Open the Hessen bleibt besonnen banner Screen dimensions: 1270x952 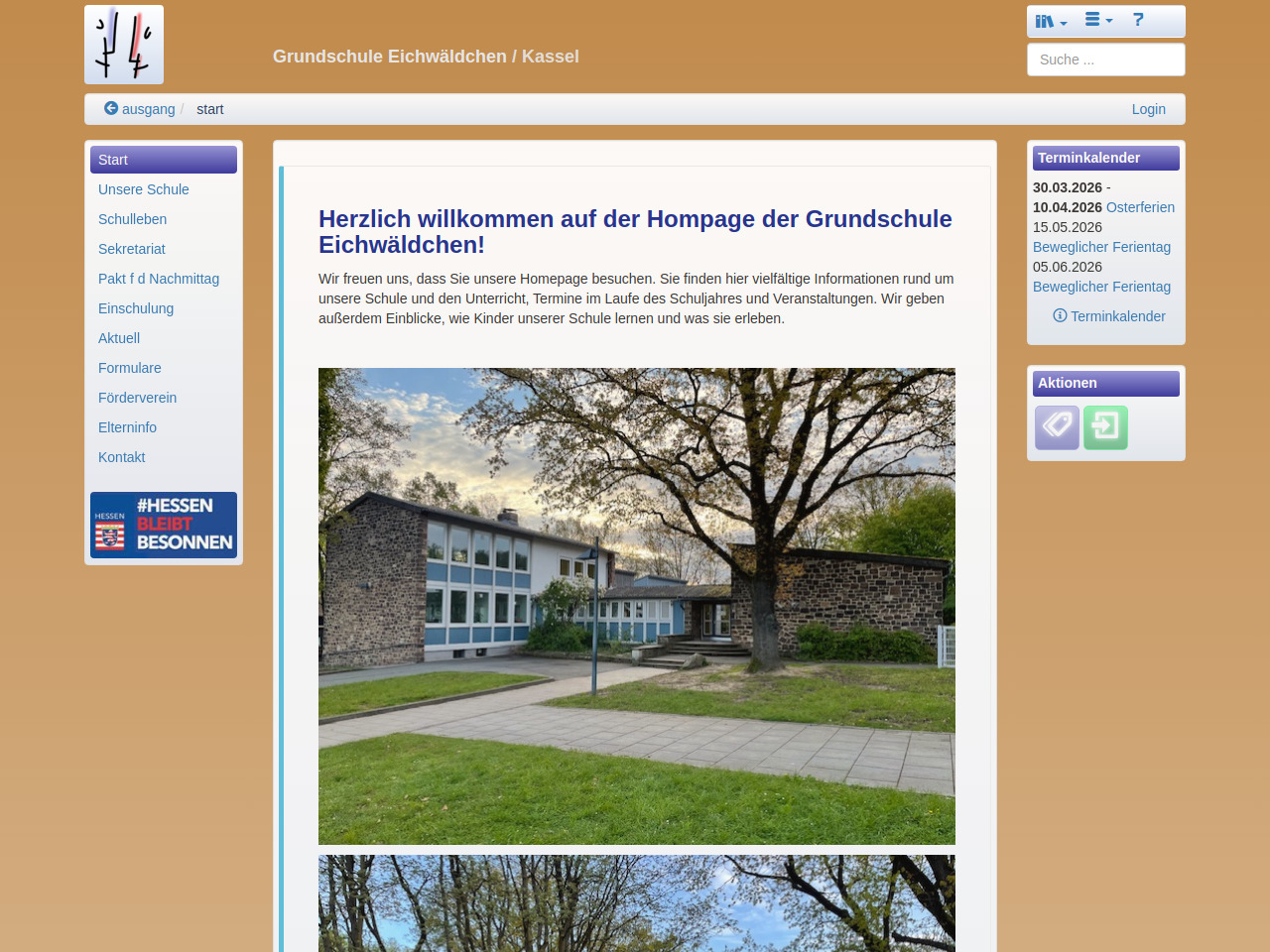tap(164, 525)
